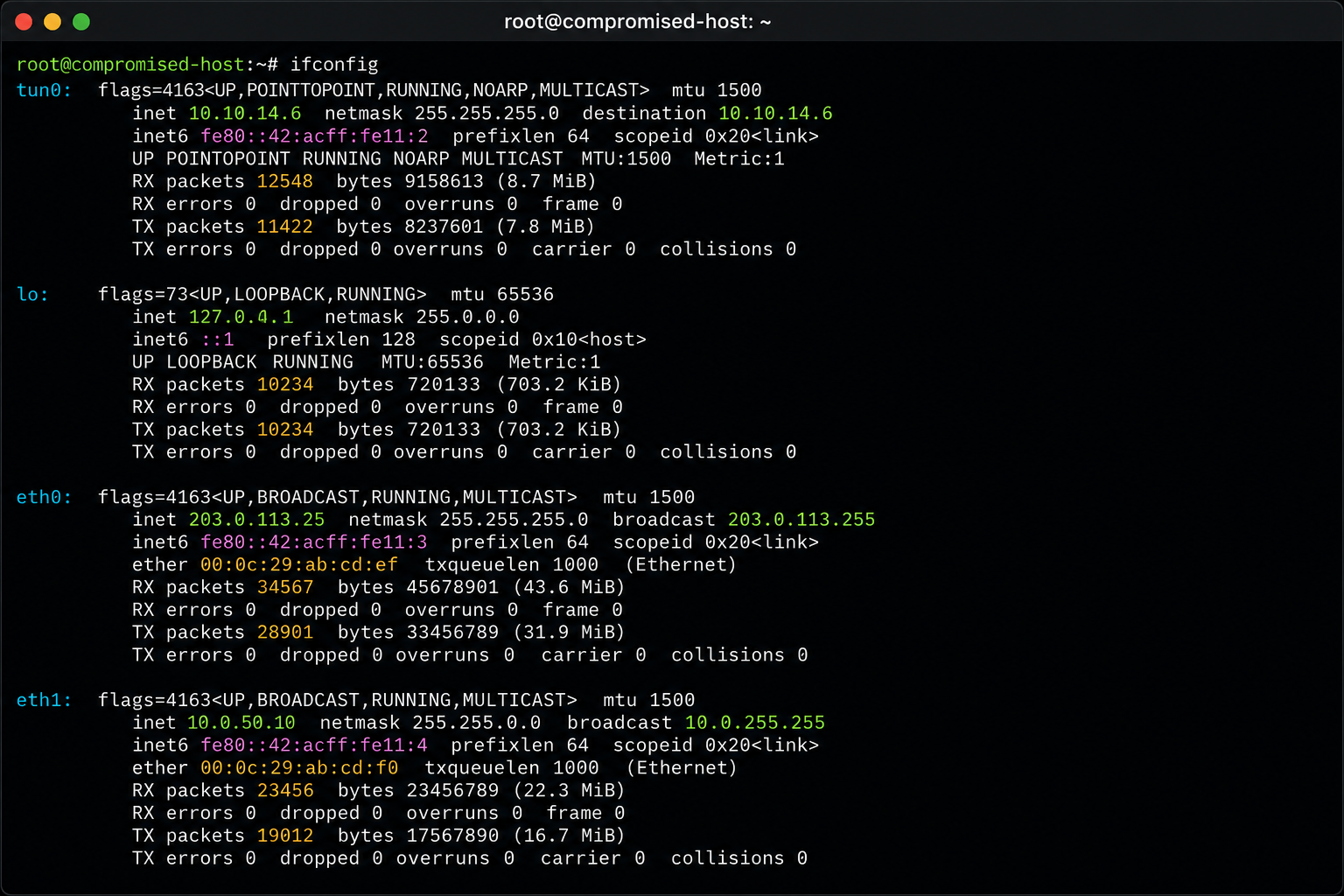Click the red close window button
Viewport: 1344px width, 896px height.
[24, 22]
